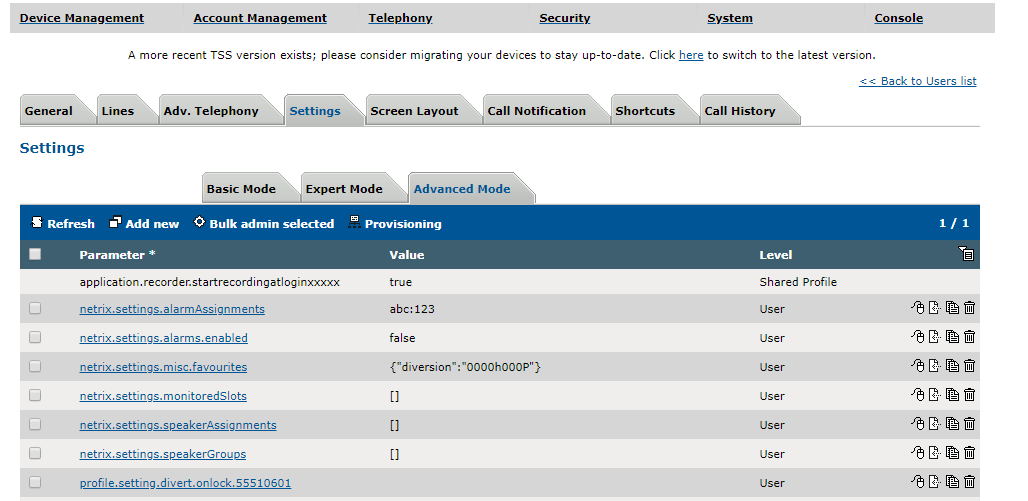Viewport: 1028px width, 501px height.
Task: Click mouse-shaped edit icon for misc.favourites row
Action: (x=917, y=365)
